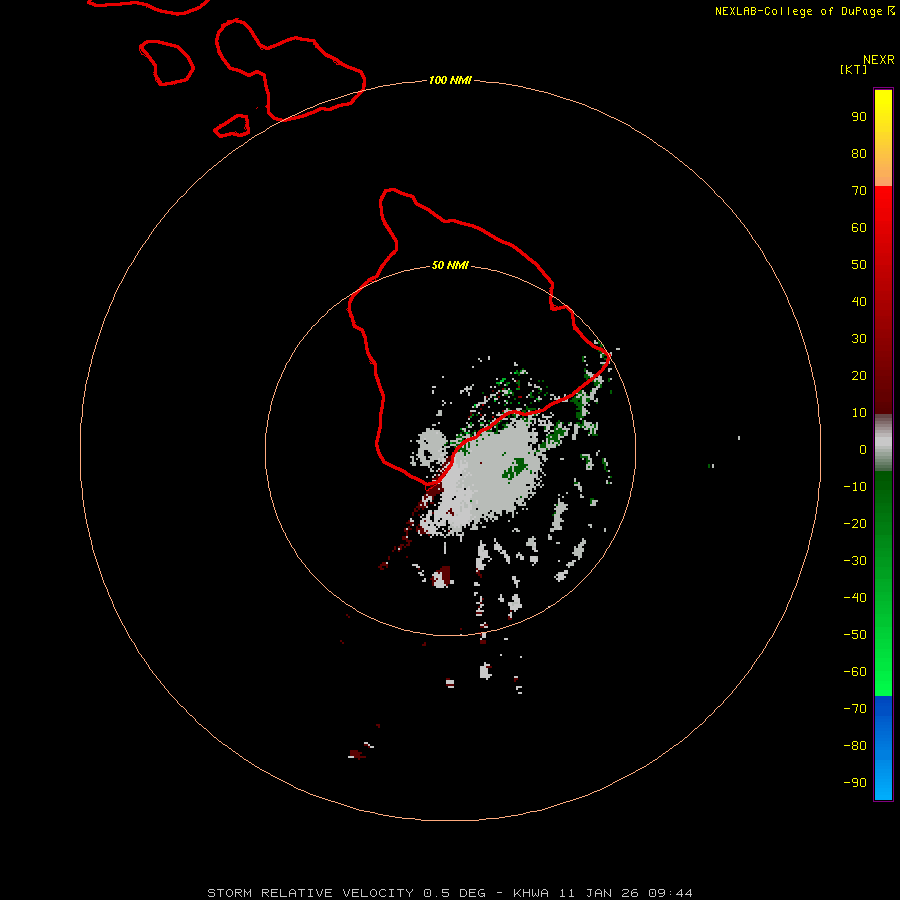The image size is (900, 900).
Task: Pick the red segment of the color bar
Action: [x=883, y=300]
